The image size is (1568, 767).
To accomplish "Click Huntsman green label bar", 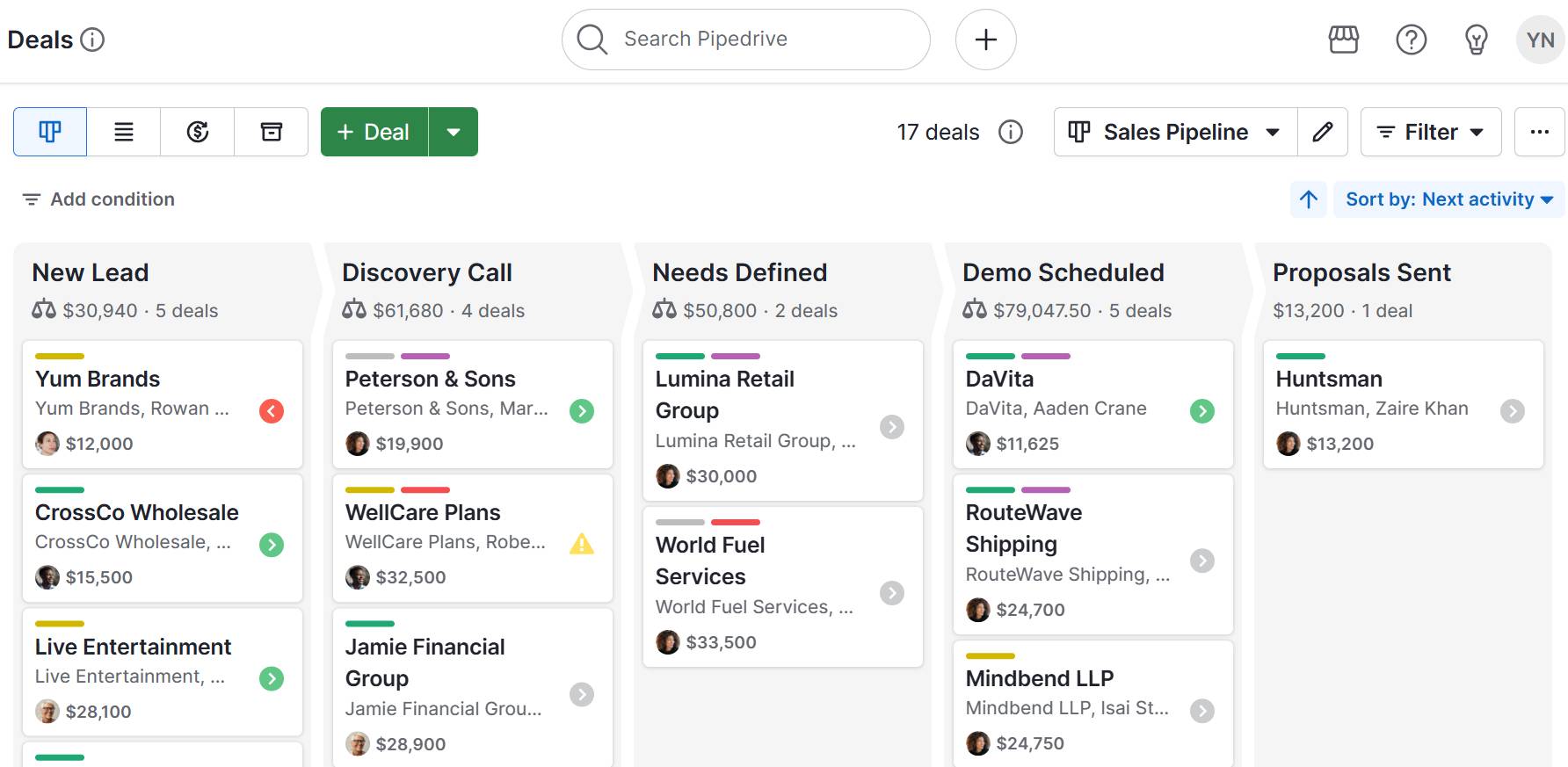I will pos(1301,356).
